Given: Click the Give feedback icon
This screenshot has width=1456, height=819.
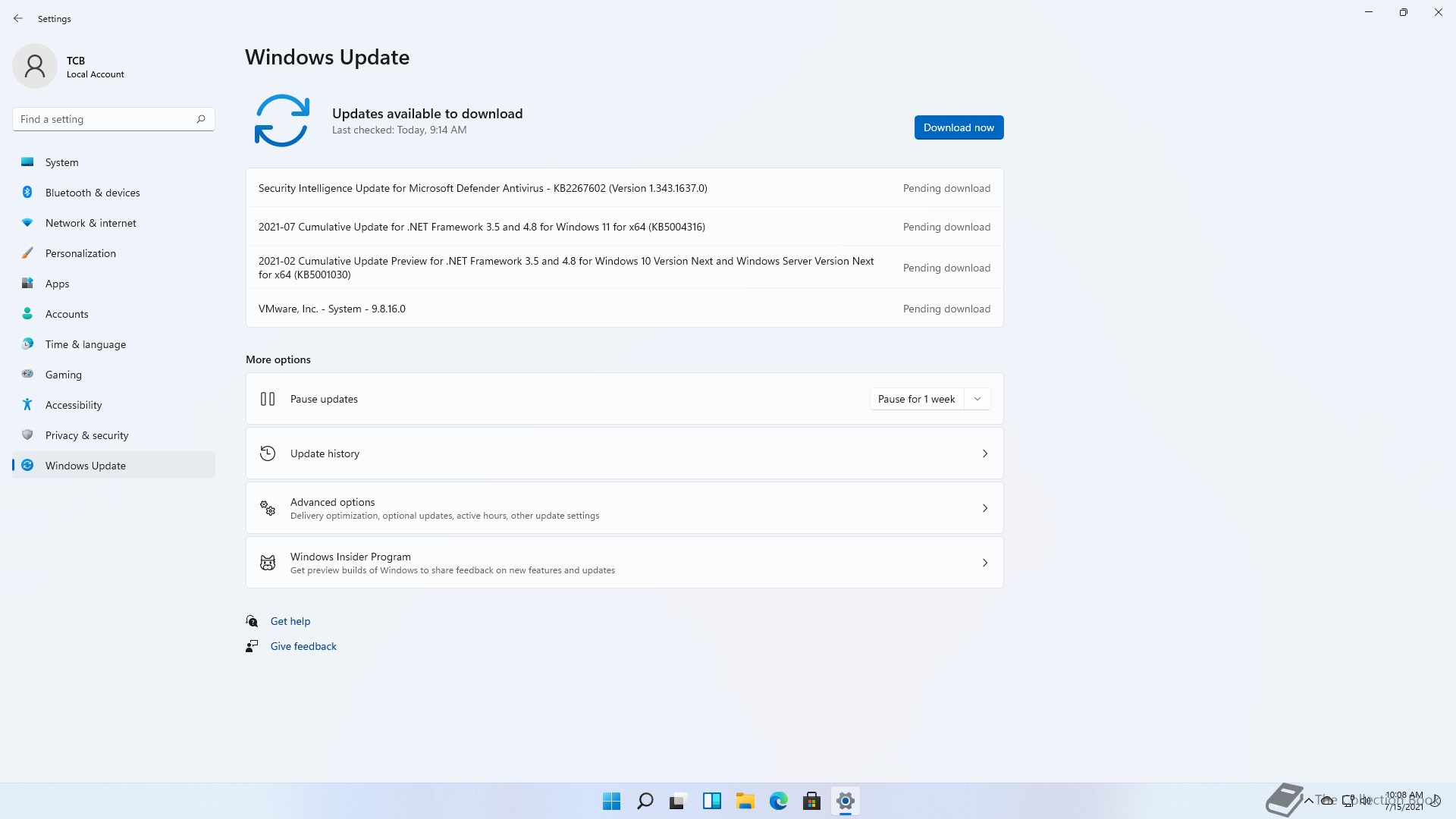Looking at the screenshot, I should tap(252, 646).
